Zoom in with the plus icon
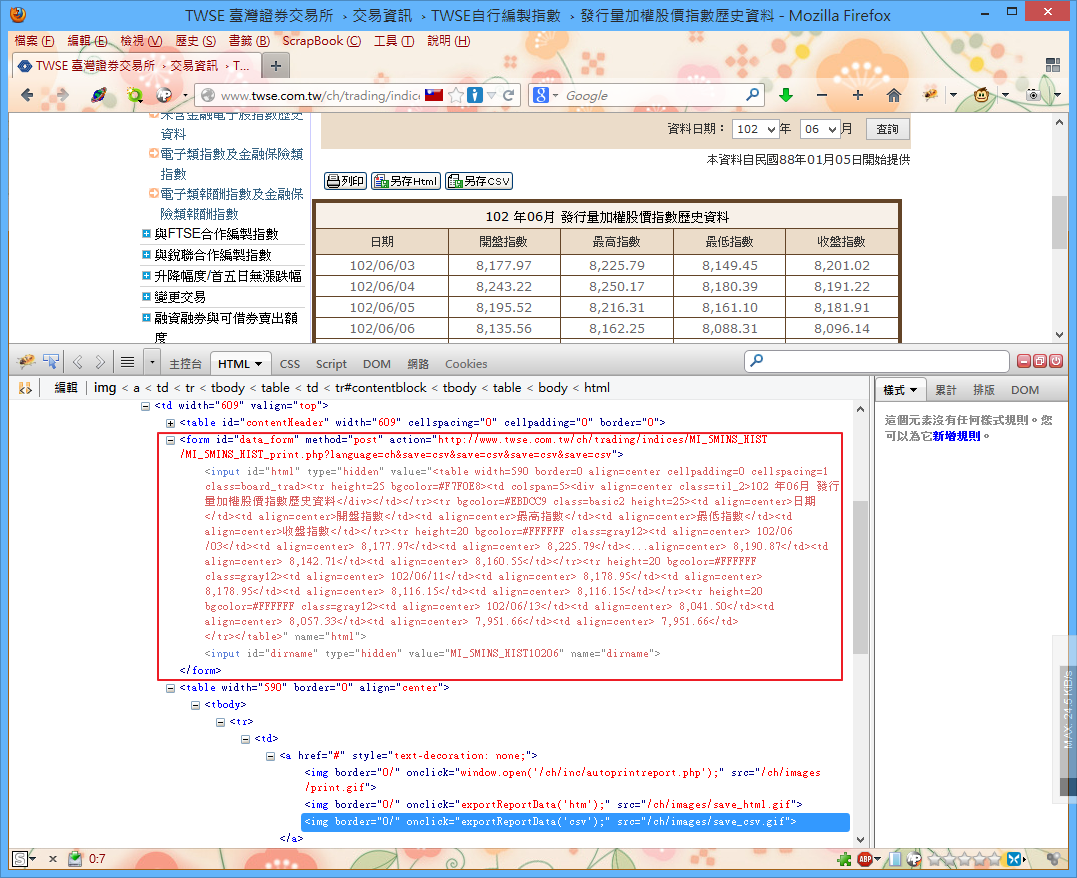Image resolution: width=1077 pixels, height=878 pixels. point(857,95)
